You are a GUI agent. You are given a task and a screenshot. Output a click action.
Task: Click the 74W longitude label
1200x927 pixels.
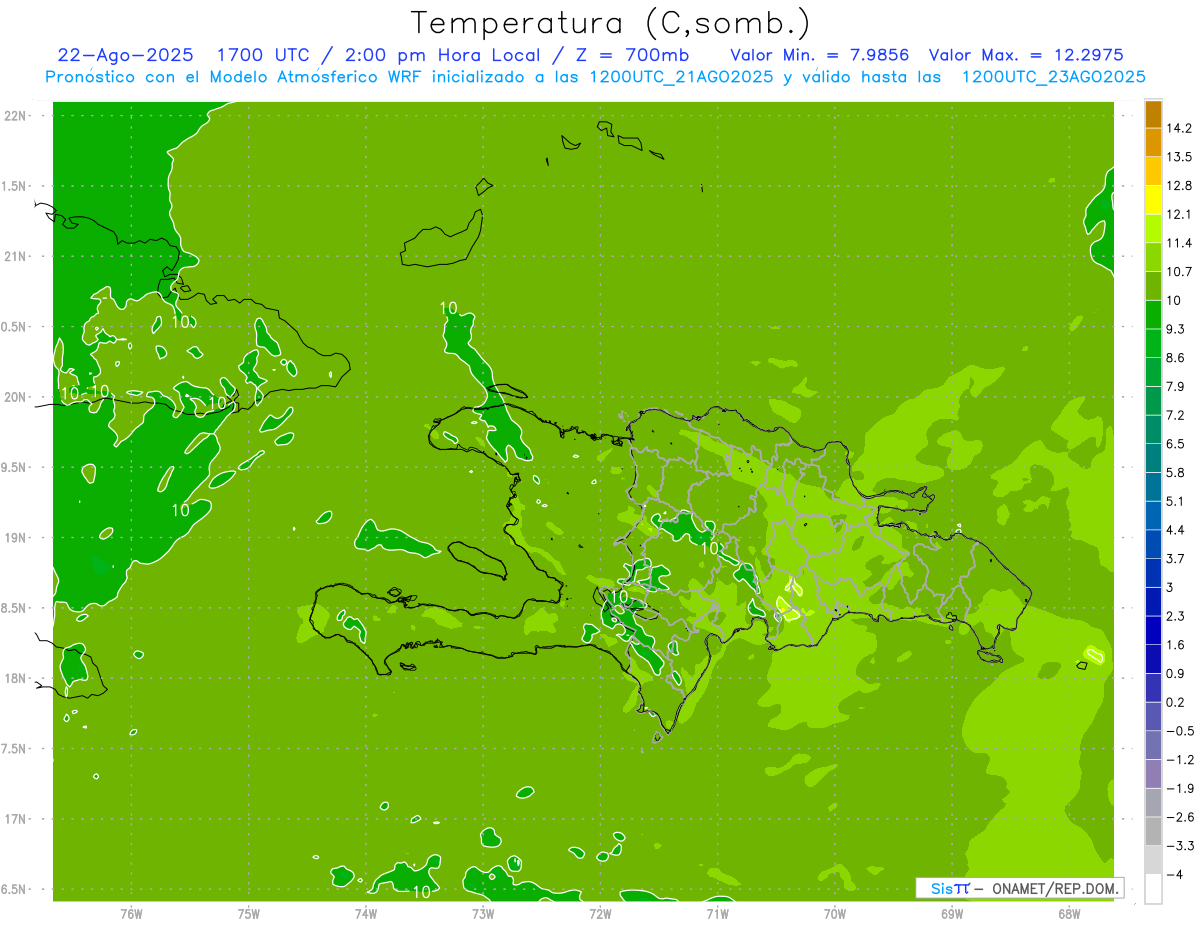tap(366, 913)
